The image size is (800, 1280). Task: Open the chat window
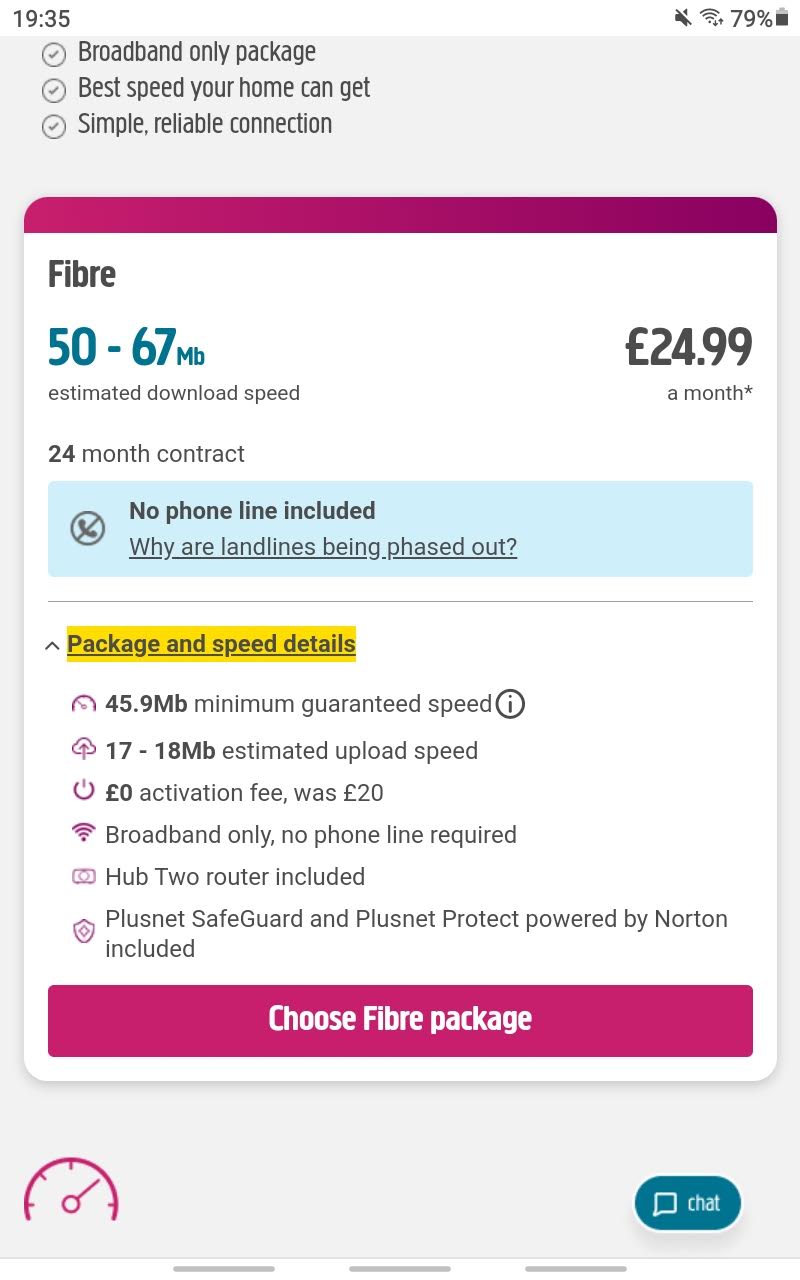(687, 1203)
